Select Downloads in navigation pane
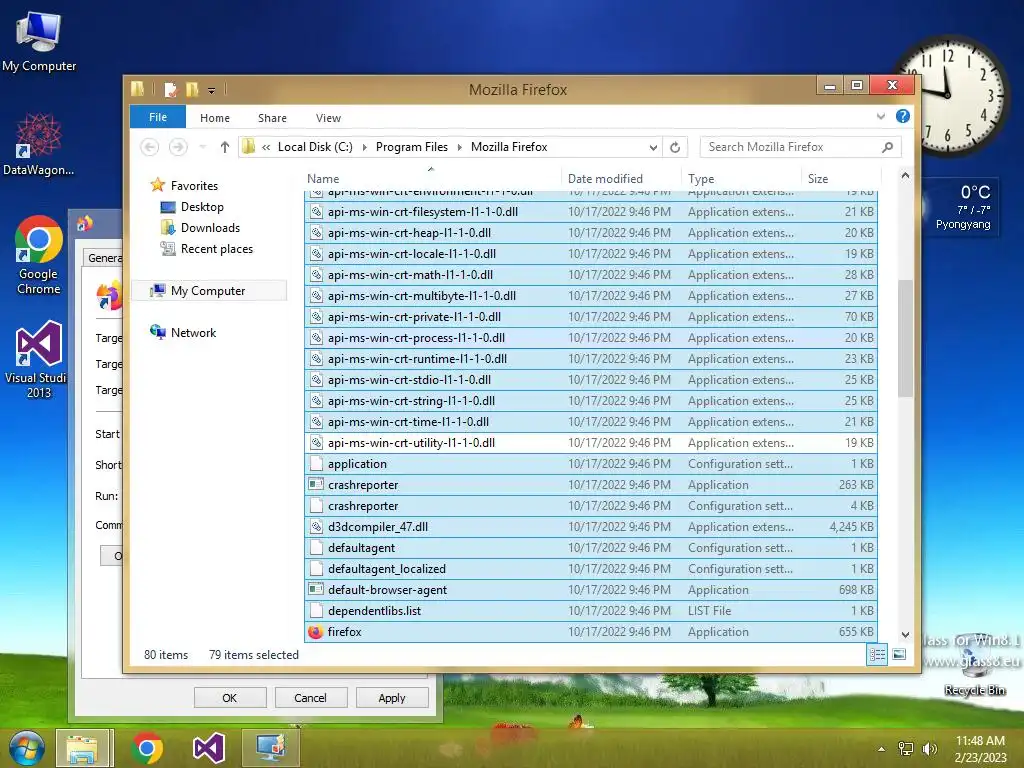 210,227
